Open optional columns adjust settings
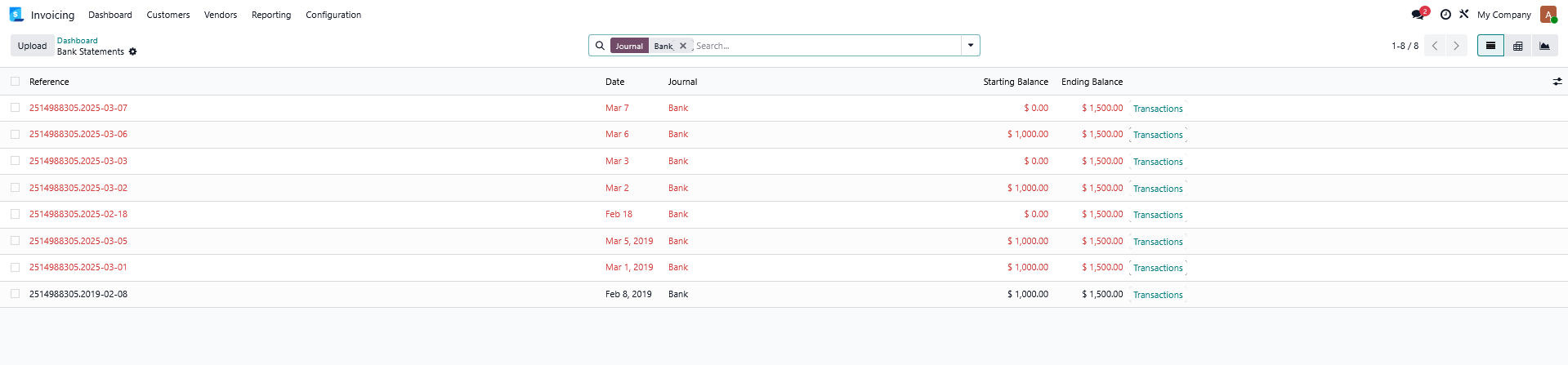The image size is (1568, 365). point(1557,82)
